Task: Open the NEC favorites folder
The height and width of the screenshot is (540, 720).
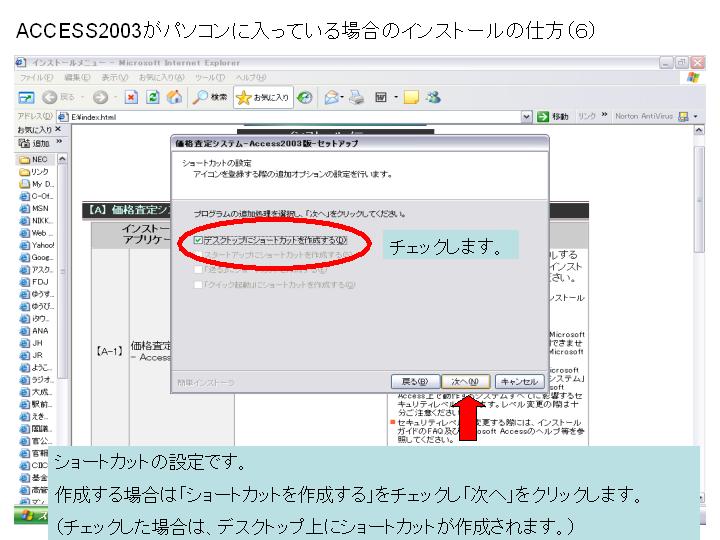Action: point(34,159)
